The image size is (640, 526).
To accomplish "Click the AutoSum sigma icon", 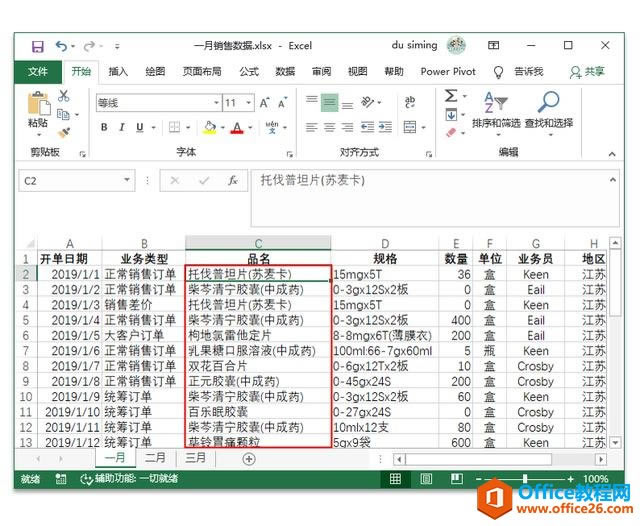I will point(451,96).
